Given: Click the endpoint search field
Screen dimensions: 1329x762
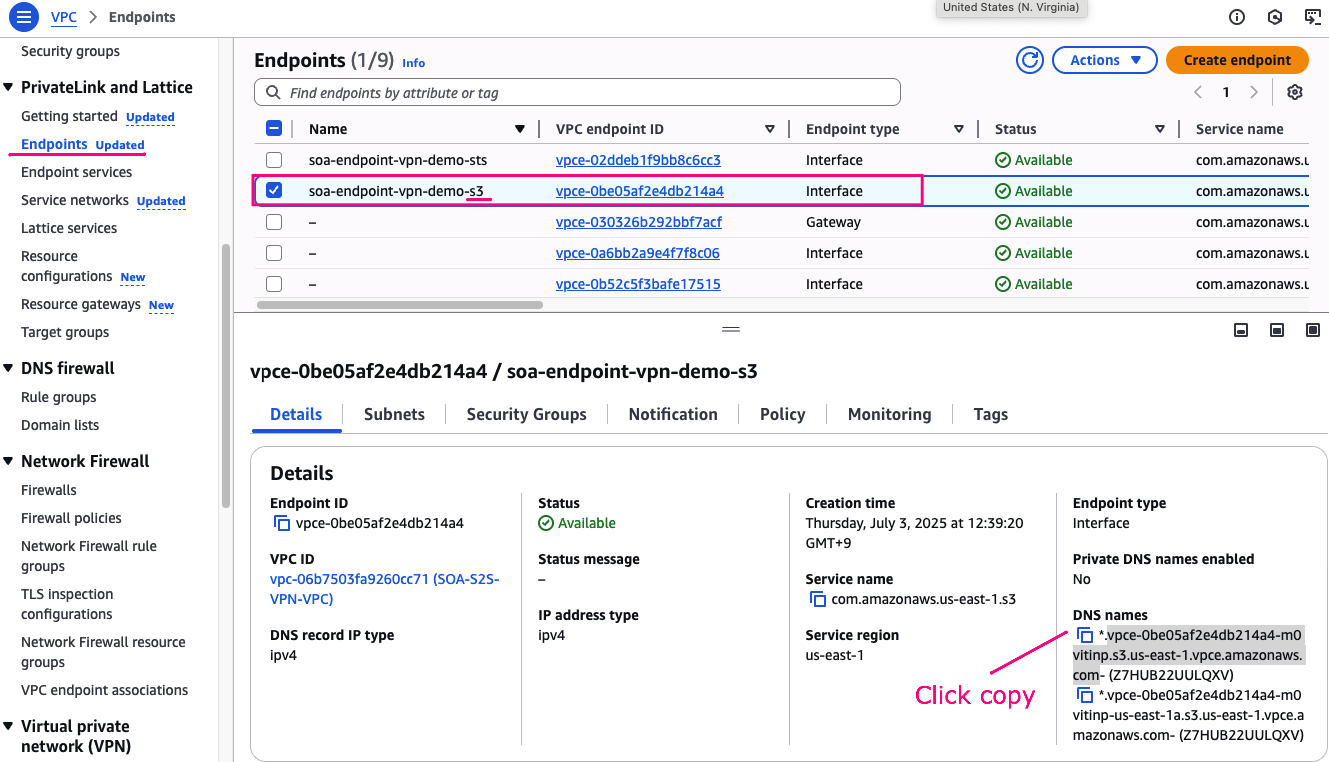Looking at the screenshot, I should pos(590,93).
